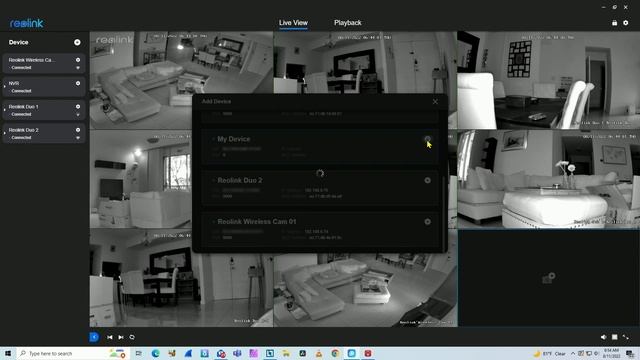Select My Device entry in dialog
The width and height of the screenshot is (640, 360).
320,147
